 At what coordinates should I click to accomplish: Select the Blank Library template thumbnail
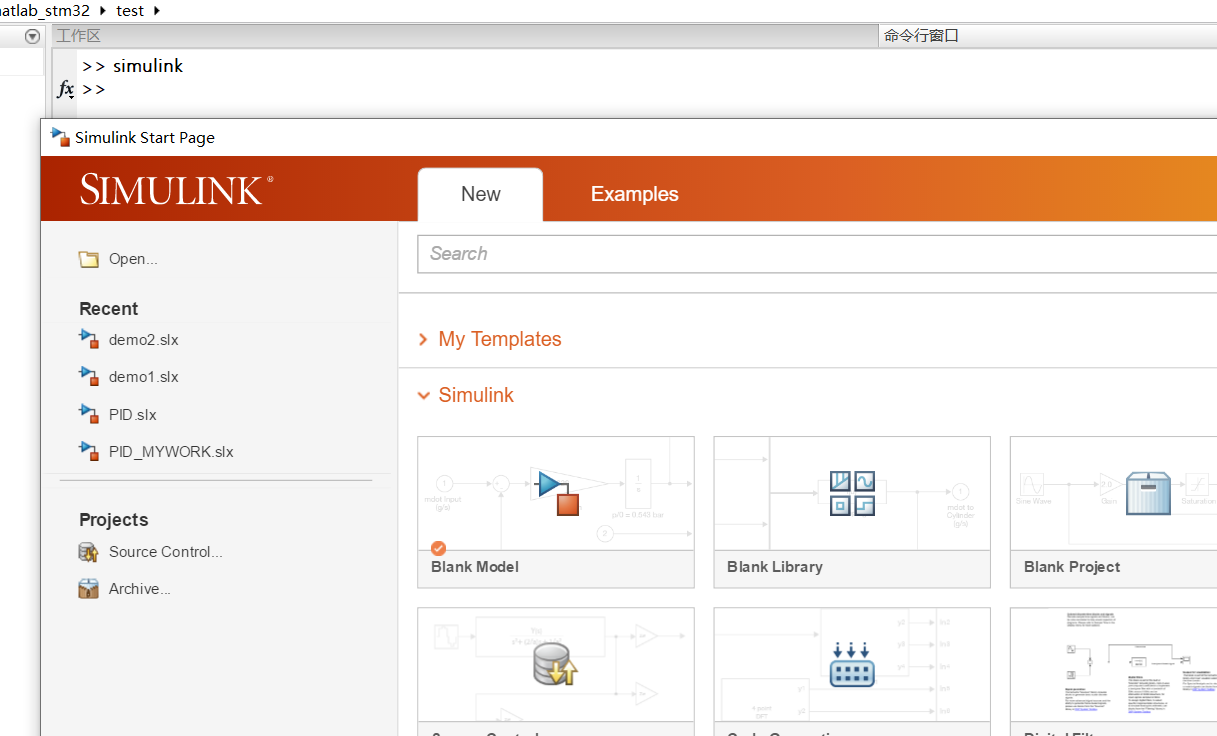(852, 493)
